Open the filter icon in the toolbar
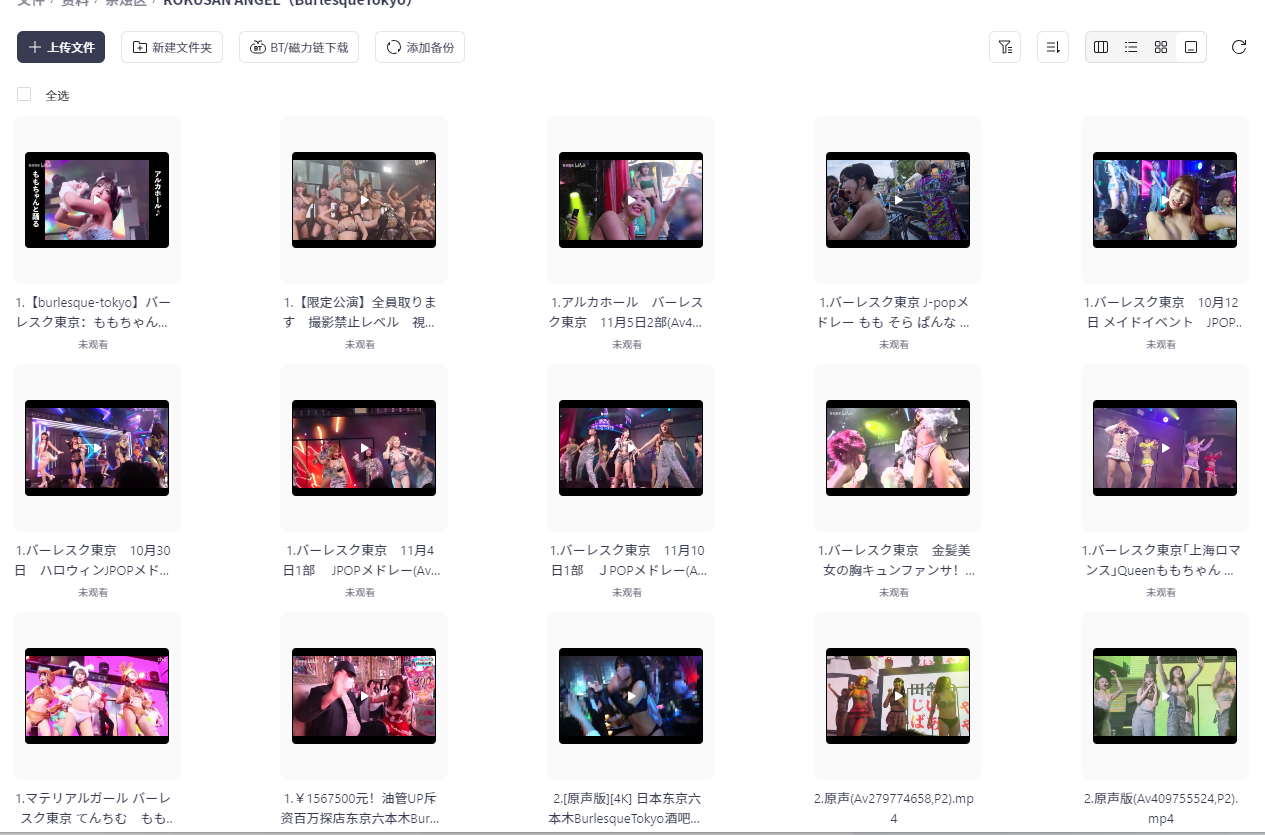Image resolution: width=1265 pixels, height=835 pixels. pyautogui.click(x=1005, y=47)
